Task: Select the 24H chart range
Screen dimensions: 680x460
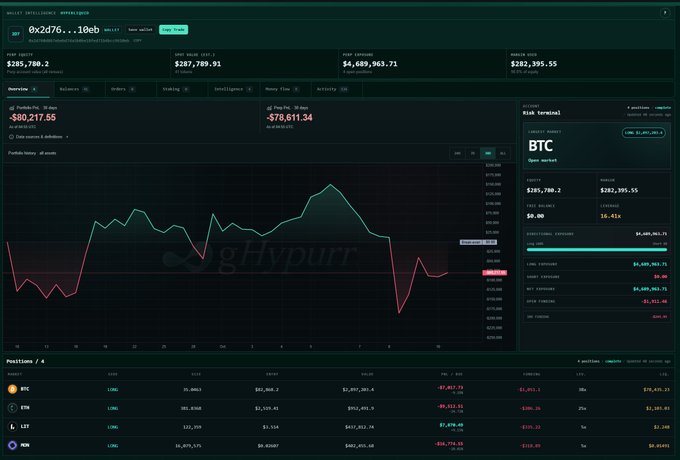Action: point(457,153)
